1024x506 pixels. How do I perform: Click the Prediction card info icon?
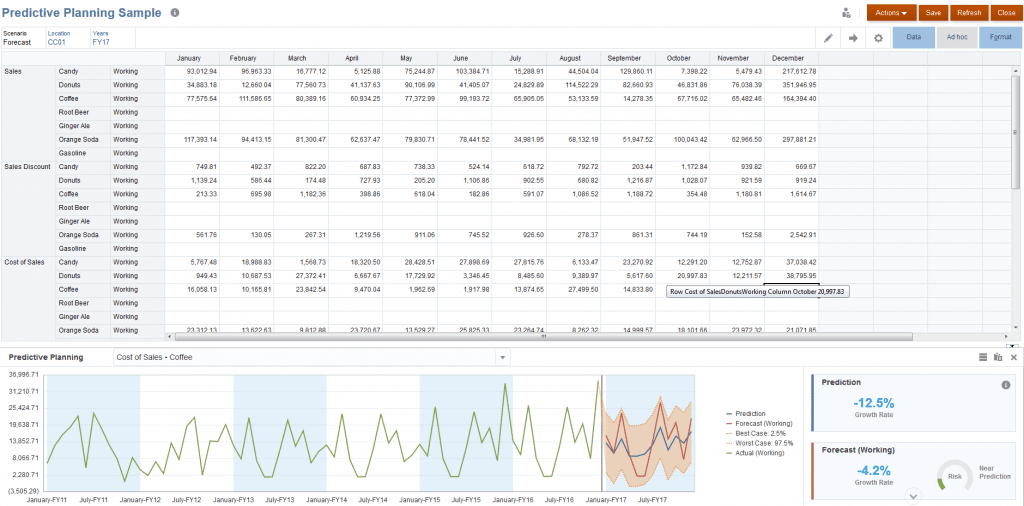pyautogui.click(x=1005, y=385)
